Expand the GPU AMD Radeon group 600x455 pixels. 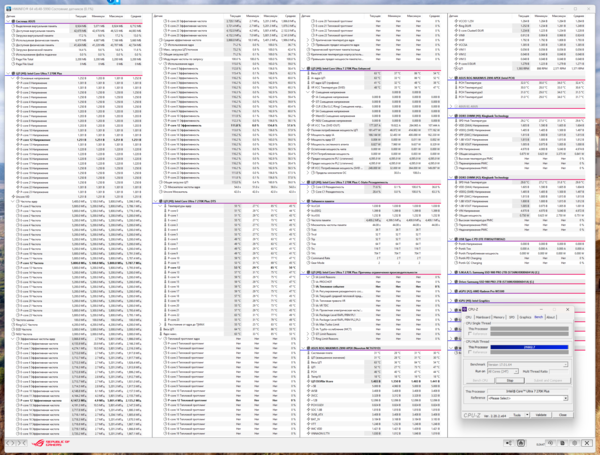(451, 291)
